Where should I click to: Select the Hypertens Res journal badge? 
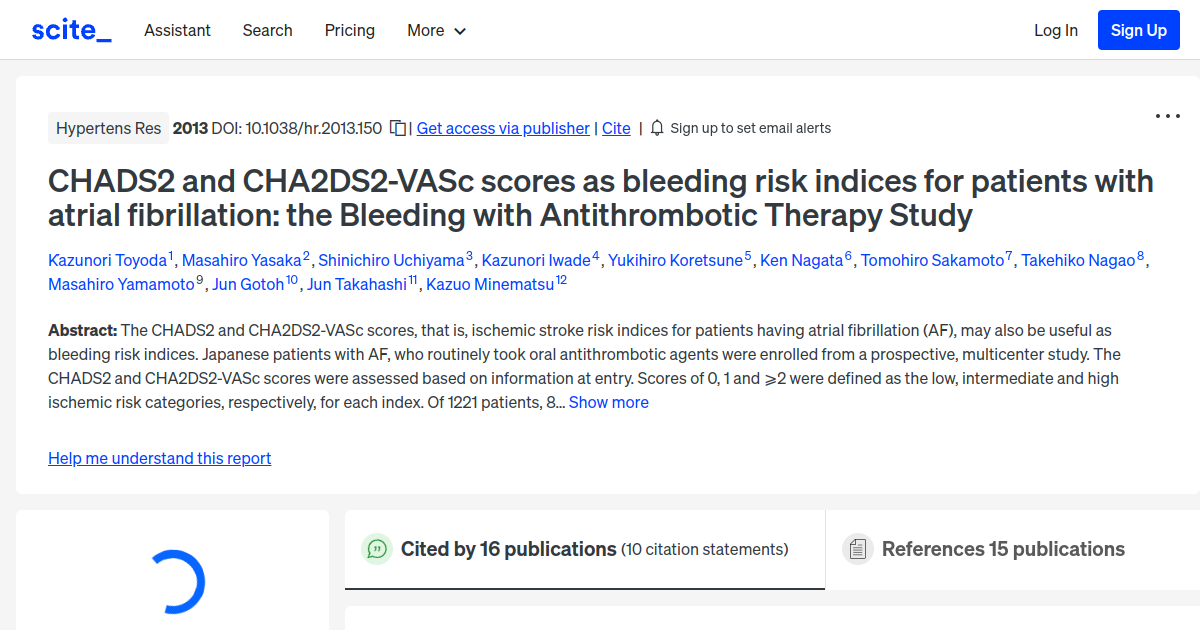coord(108,128)
